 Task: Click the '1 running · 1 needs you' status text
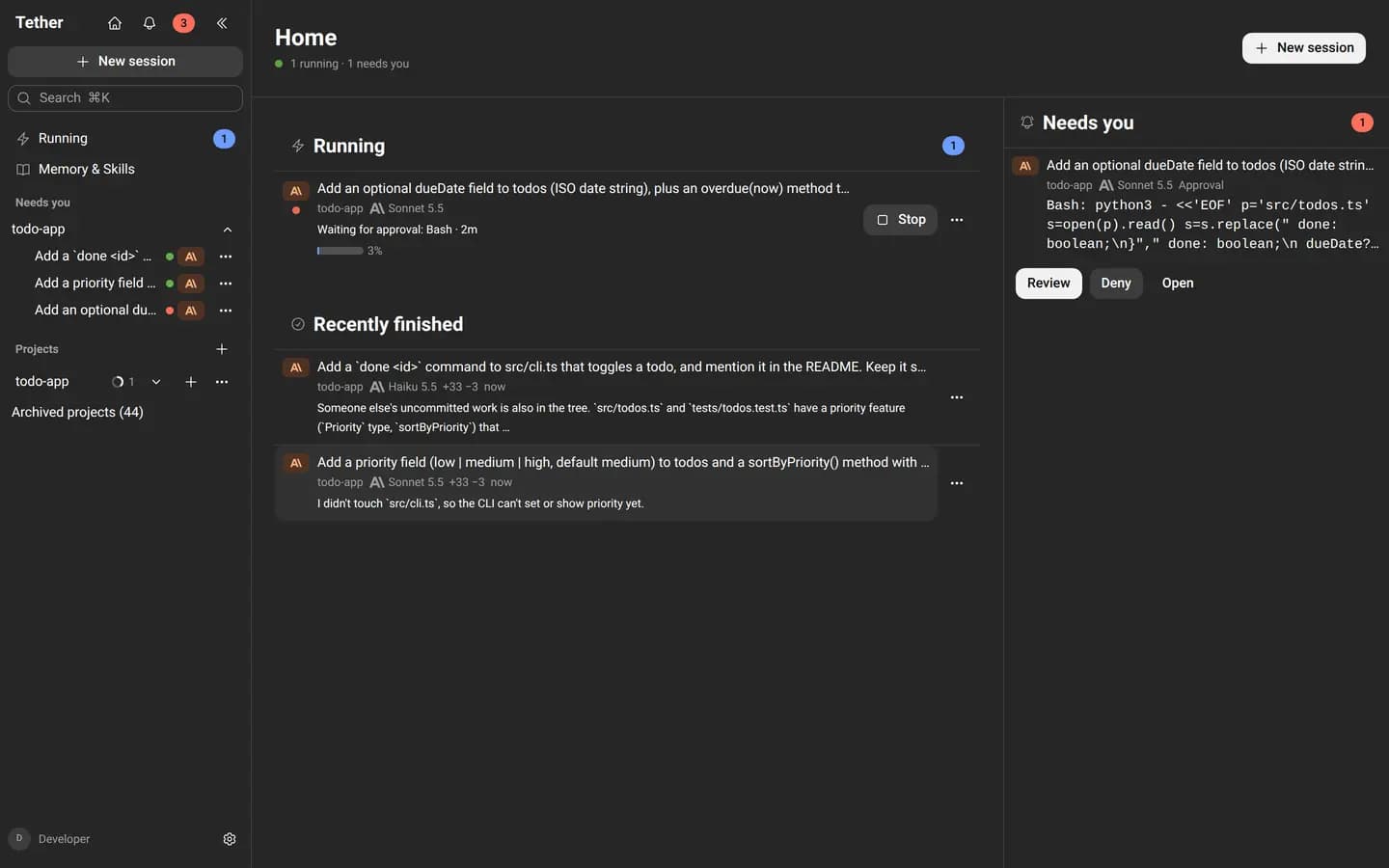349,64
